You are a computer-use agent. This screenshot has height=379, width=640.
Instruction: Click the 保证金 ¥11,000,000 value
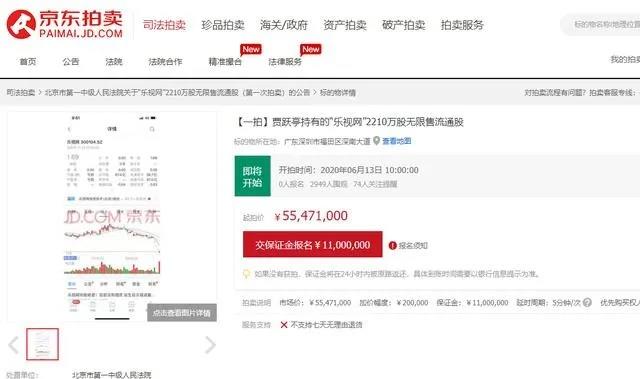487,303
